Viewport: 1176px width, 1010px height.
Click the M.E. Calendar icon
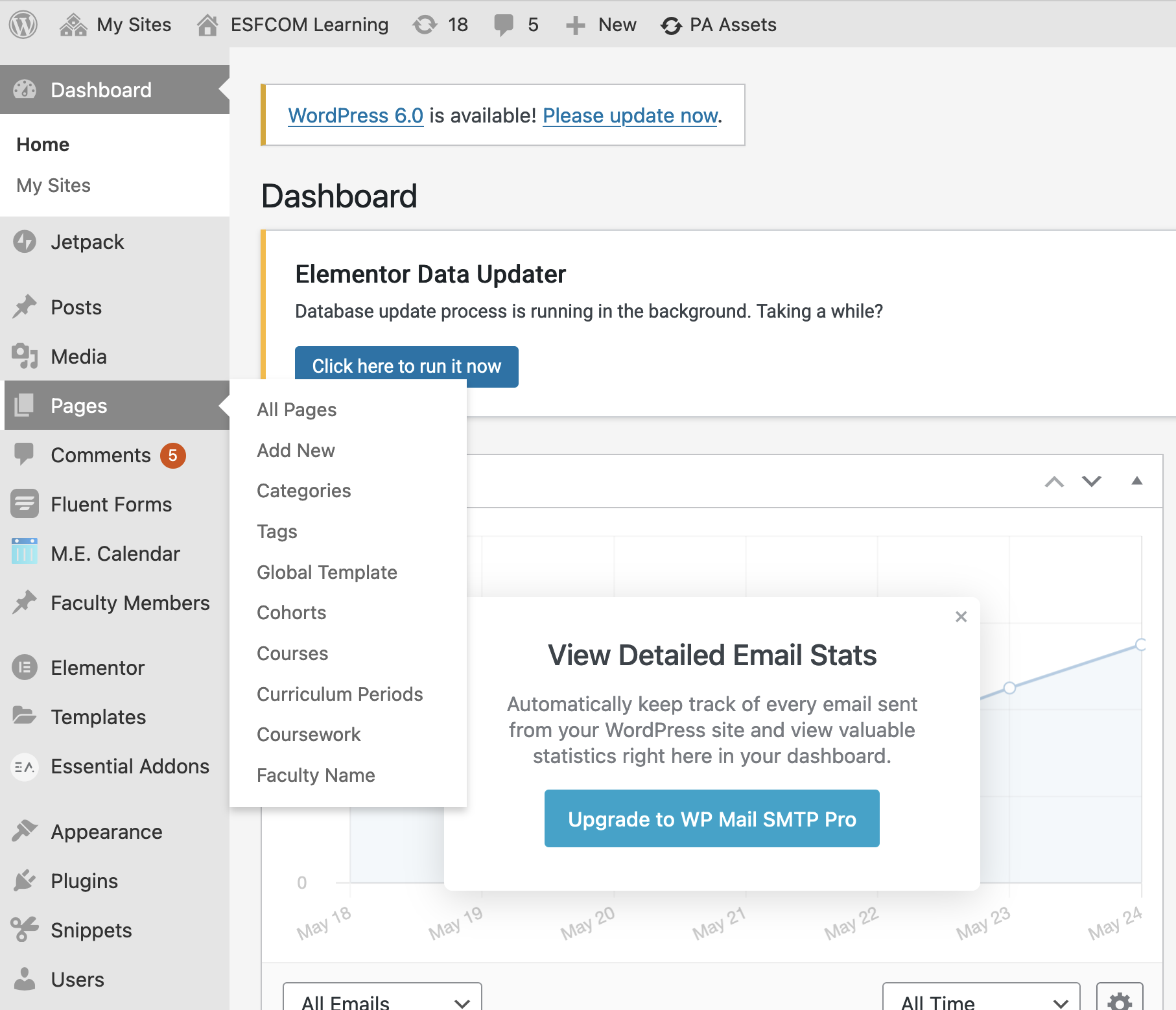click(25, 552)
